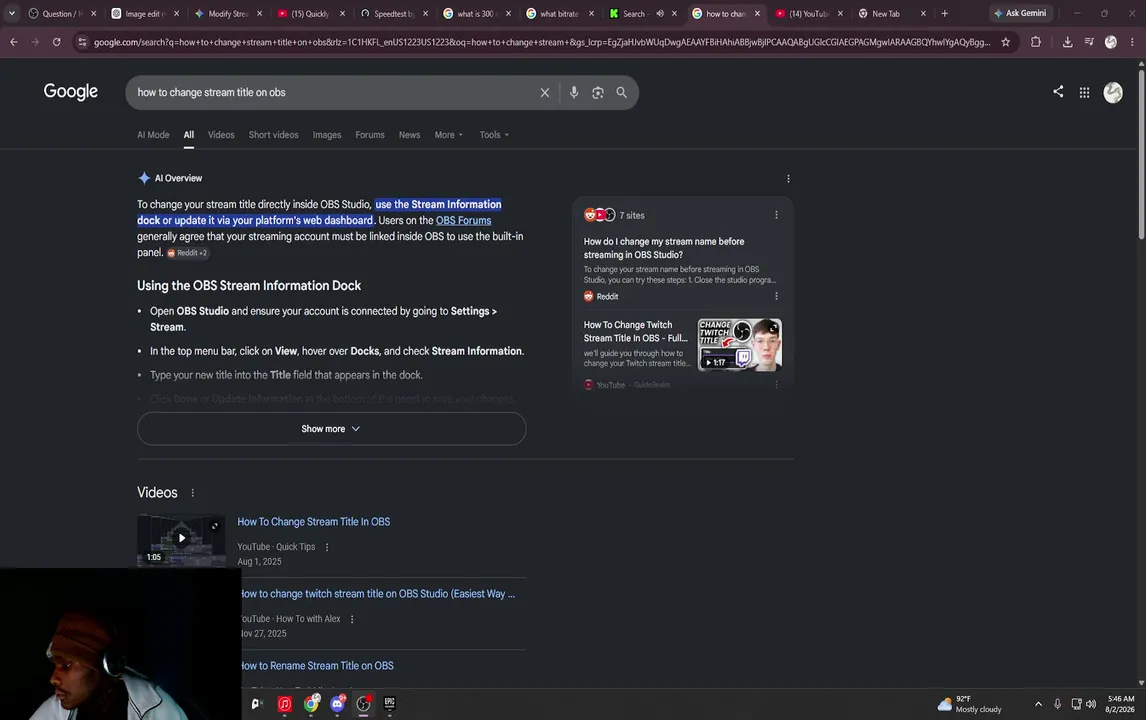Open the OBS Forums link
This screenshot has width=1146, height=720.
coord(463,220)
